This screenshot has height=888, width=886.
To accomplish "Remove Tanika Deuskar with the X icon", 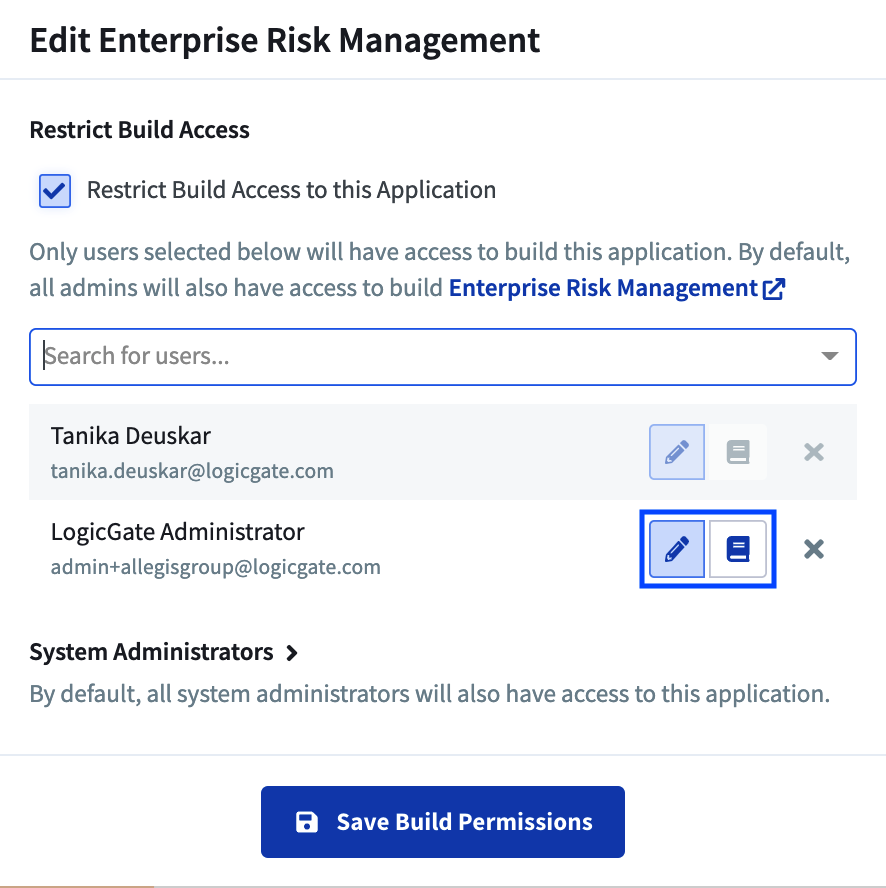I will click(x=813, y=452).
